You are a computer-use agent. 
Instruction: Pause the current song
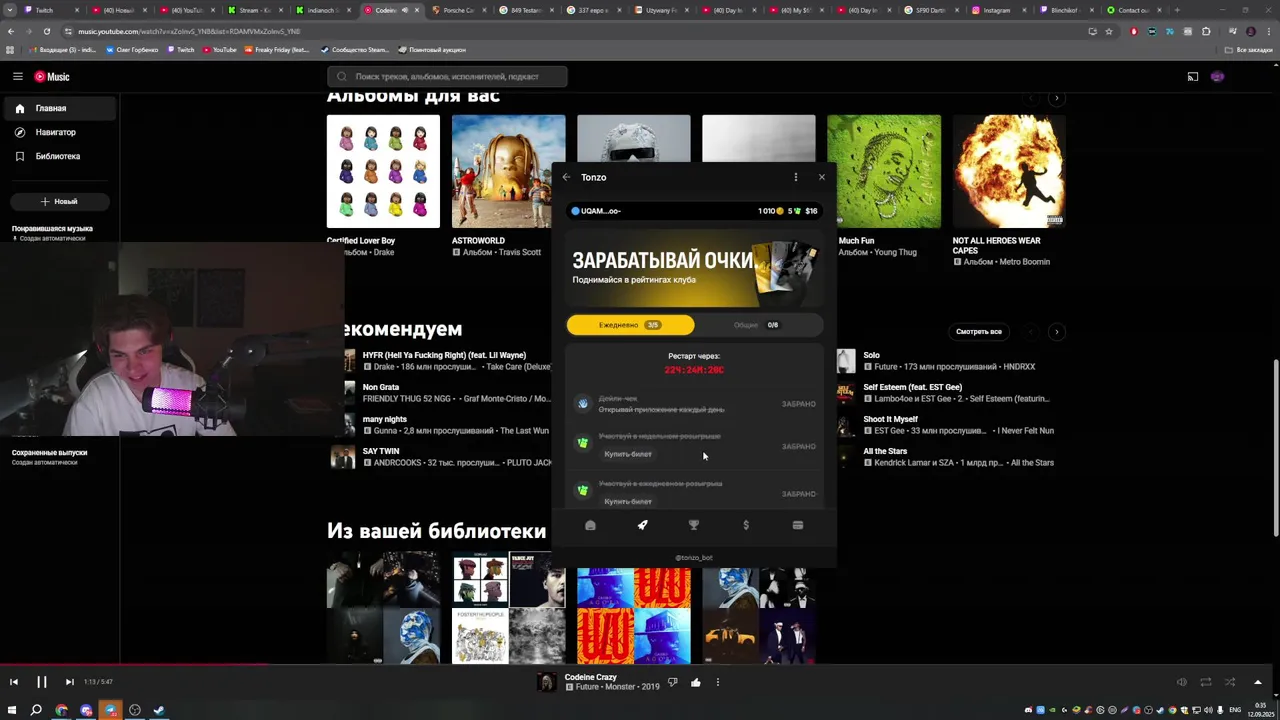click(x=42, y=682)
